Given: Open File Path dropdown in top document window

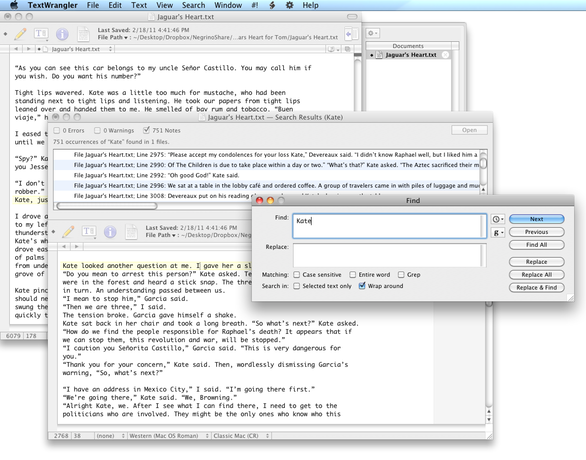Looking at the screenshot, I should point(112,37).
